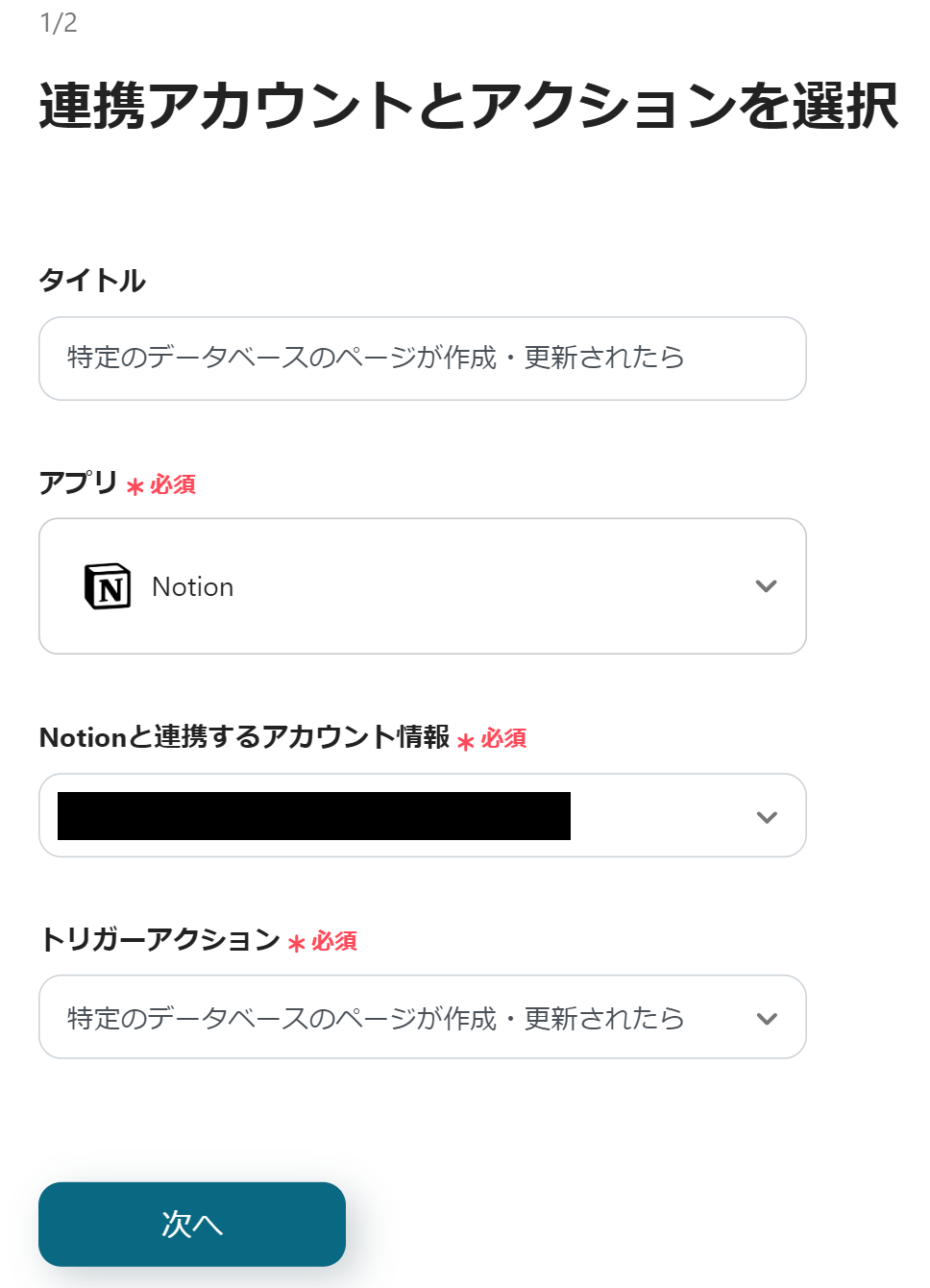This screenshot has width=930, height=1288.
Task: Click red asterisk beside アカウント情報 label
Action: (x=466, y=741)
